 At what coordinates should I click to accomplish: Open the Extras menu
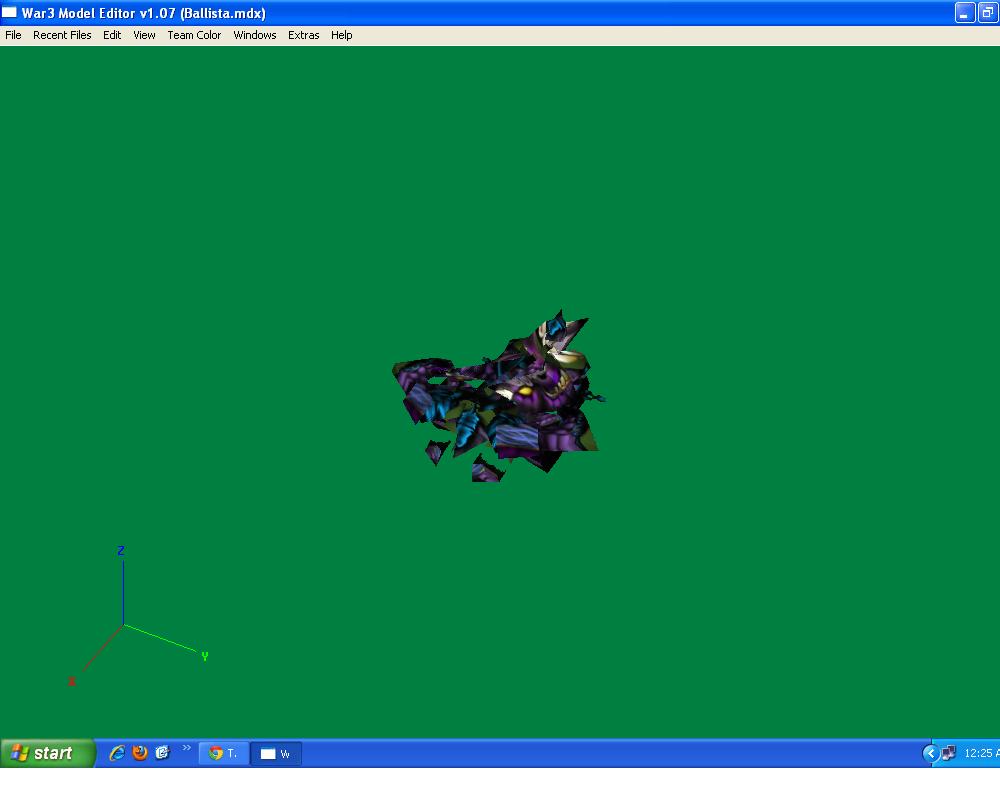coord(304,35)
